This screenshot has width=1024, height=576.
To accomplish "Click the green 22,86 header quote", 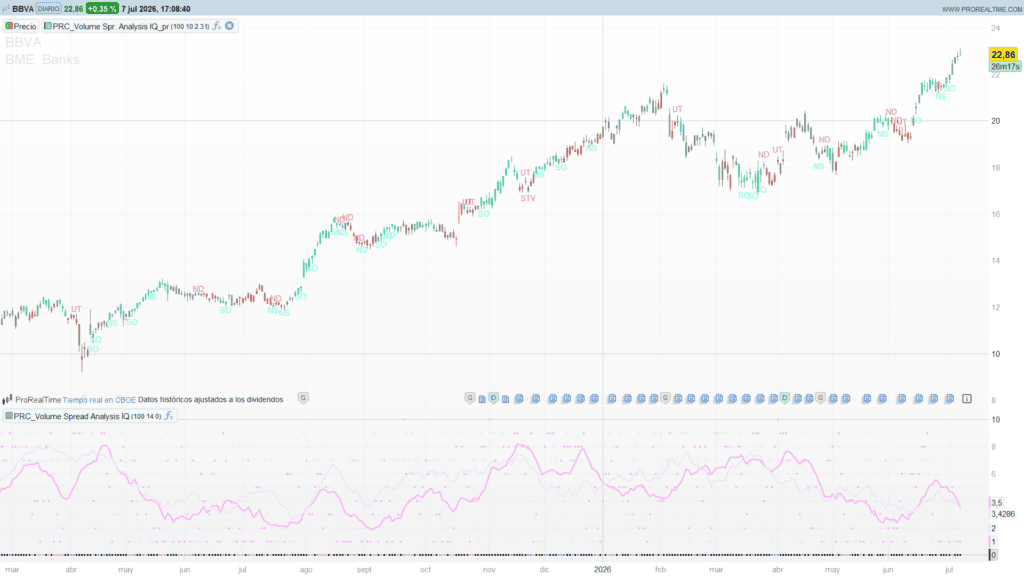I will [x=73, y=8].
